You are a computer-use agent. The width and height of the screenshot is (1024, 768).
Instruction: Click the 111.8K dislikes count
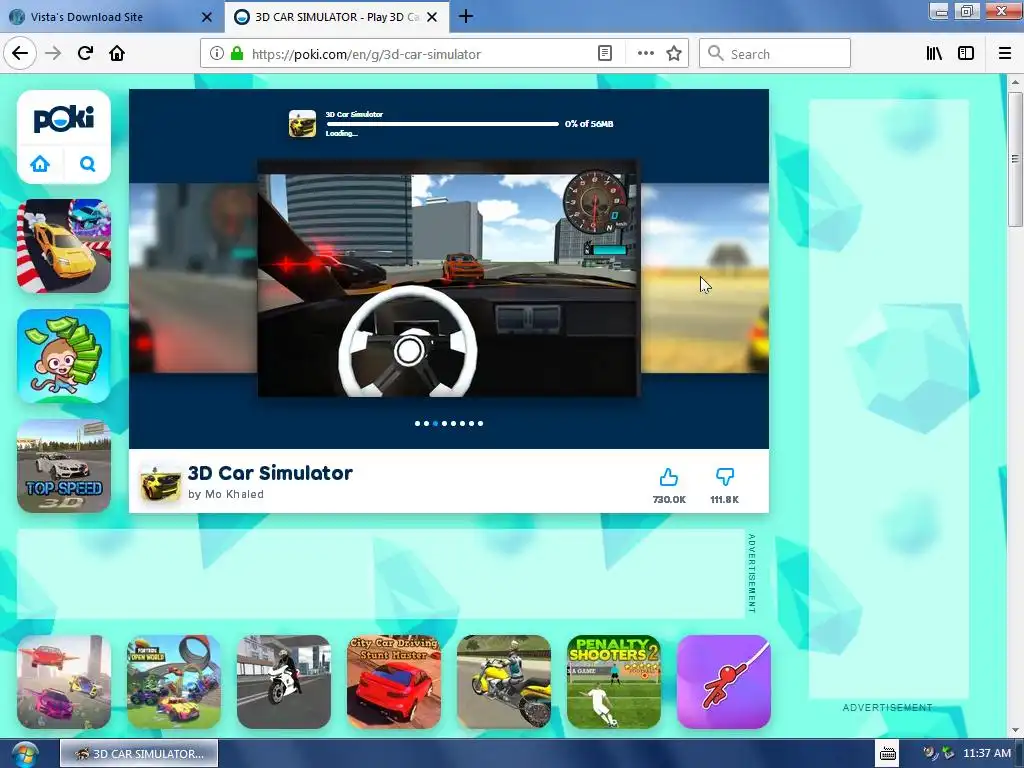point(725,500)
